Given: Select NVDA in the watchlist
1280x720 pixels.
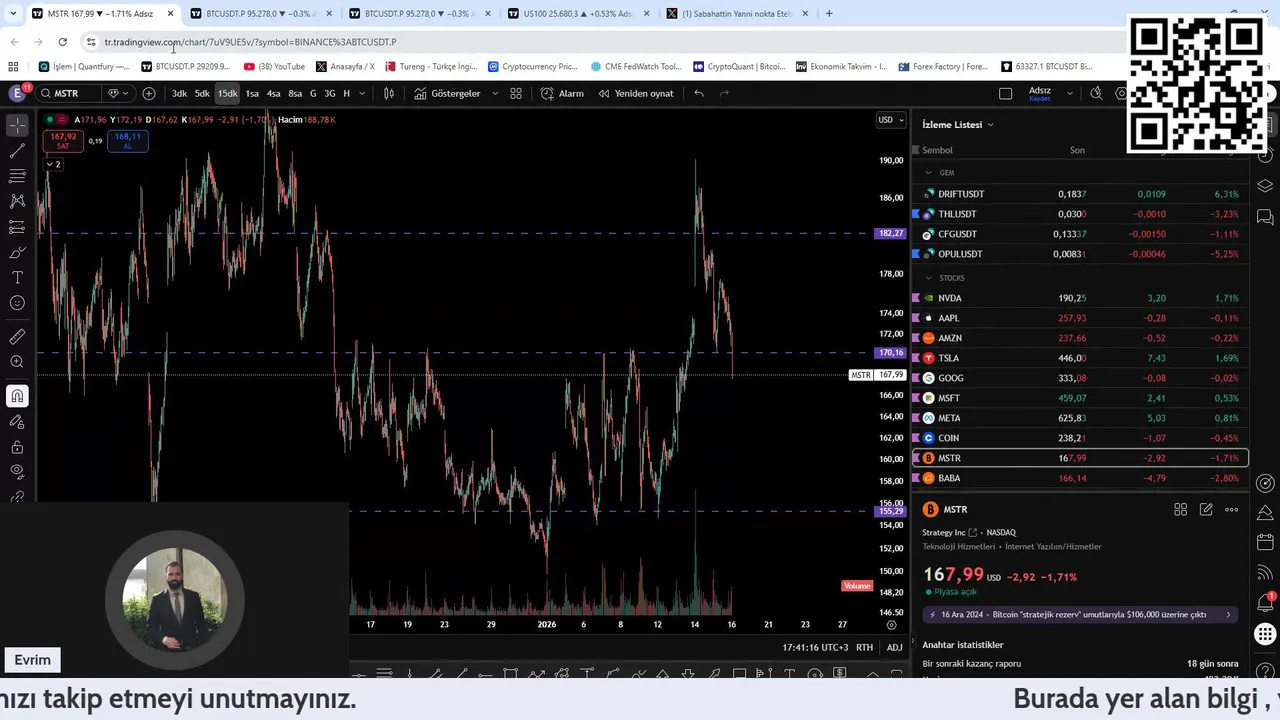Looking at the screenshot, I should pyautogui.click(x=1080, y=298).
